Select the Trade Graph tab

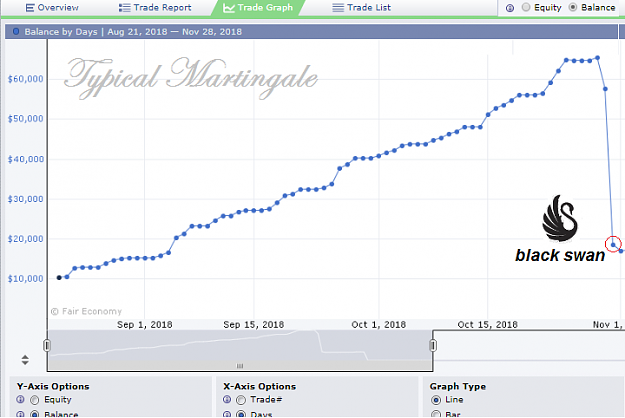pyautogui.click(x=258, y=8)
